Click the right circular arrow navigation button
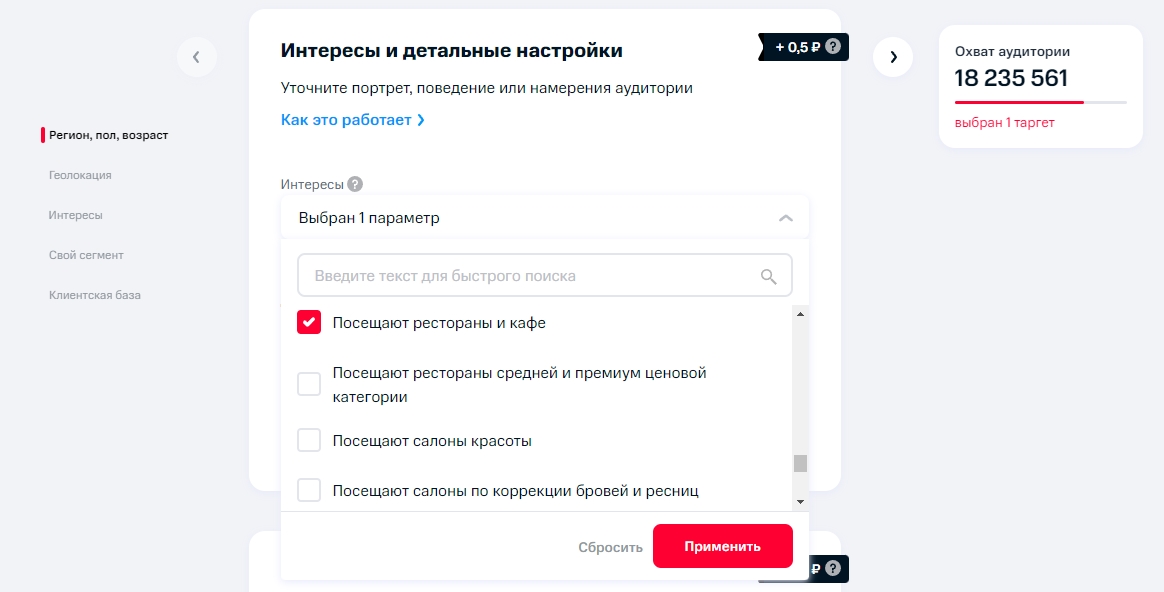This screenshot has width=1164, height=592. point(893,57)
